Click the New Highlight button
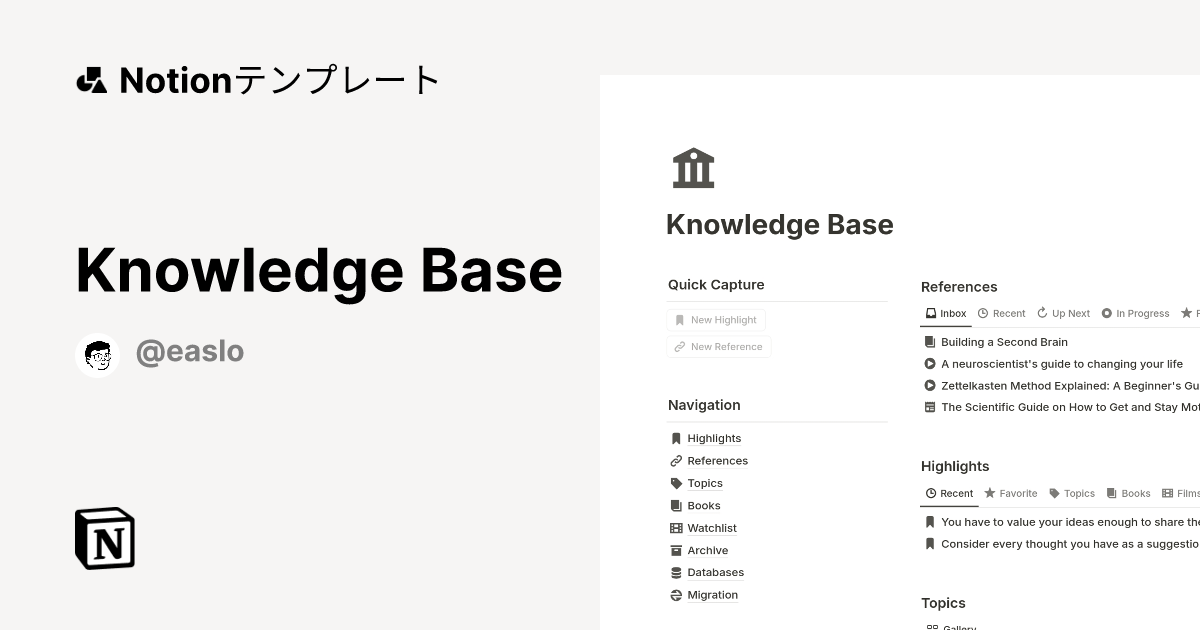This screenshot has height=630, width=1200. (x=716, y=319)
